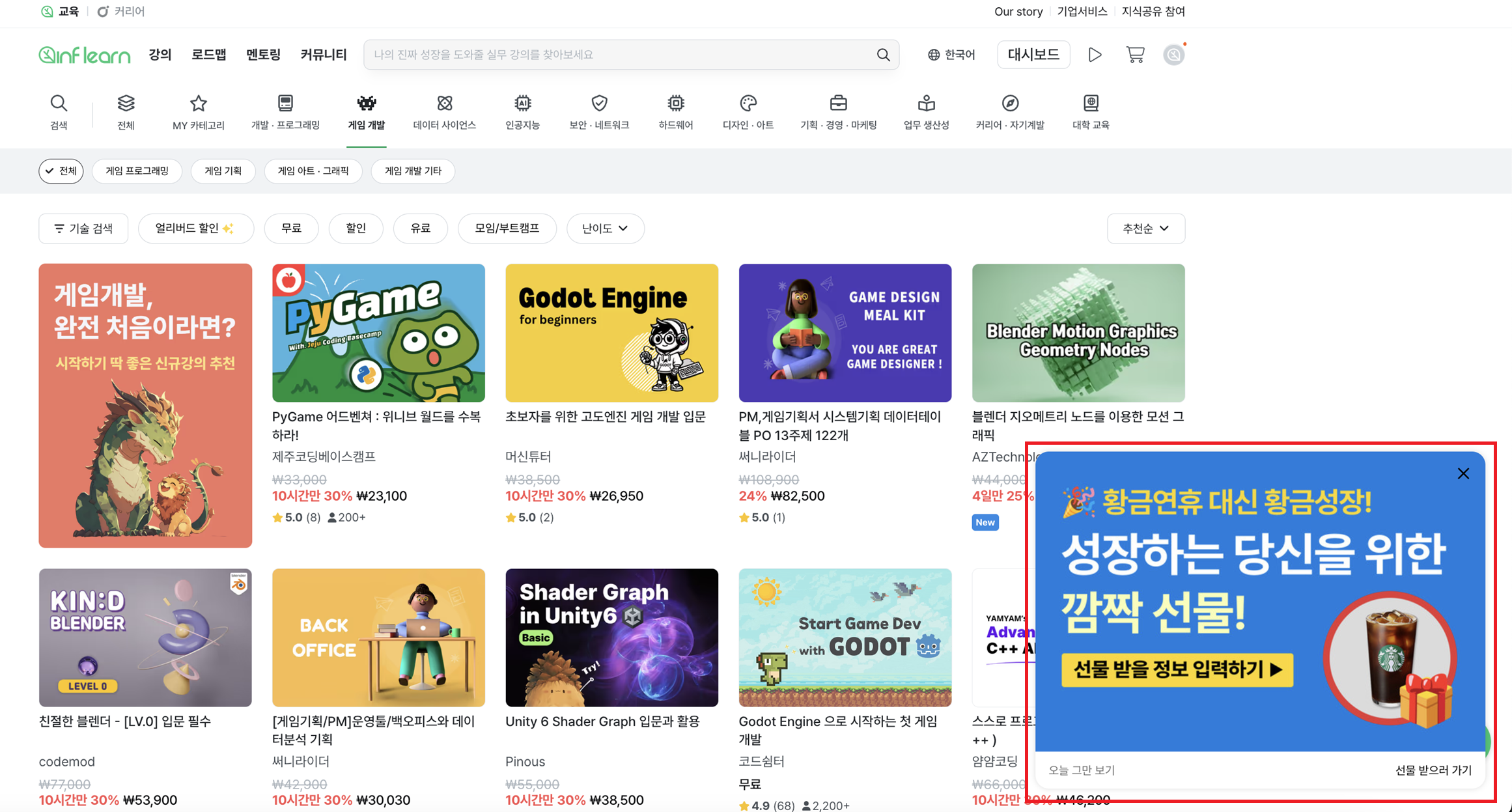Open the KIN:D Blender course thumbnail
1512x812 pixels.
pos(145,637)
